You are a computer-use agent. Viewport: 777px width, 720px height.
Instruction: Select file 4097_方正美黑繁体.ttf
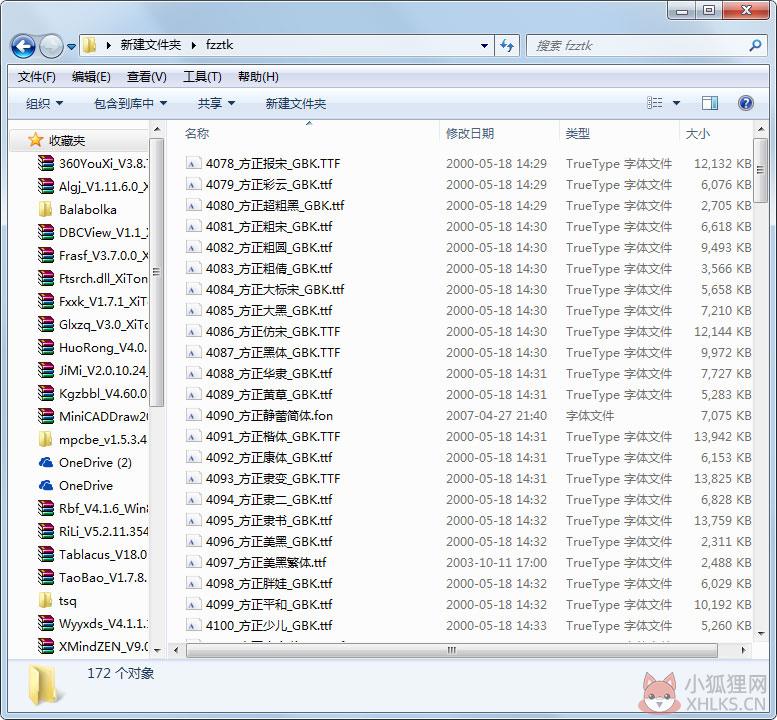point(266,562)
